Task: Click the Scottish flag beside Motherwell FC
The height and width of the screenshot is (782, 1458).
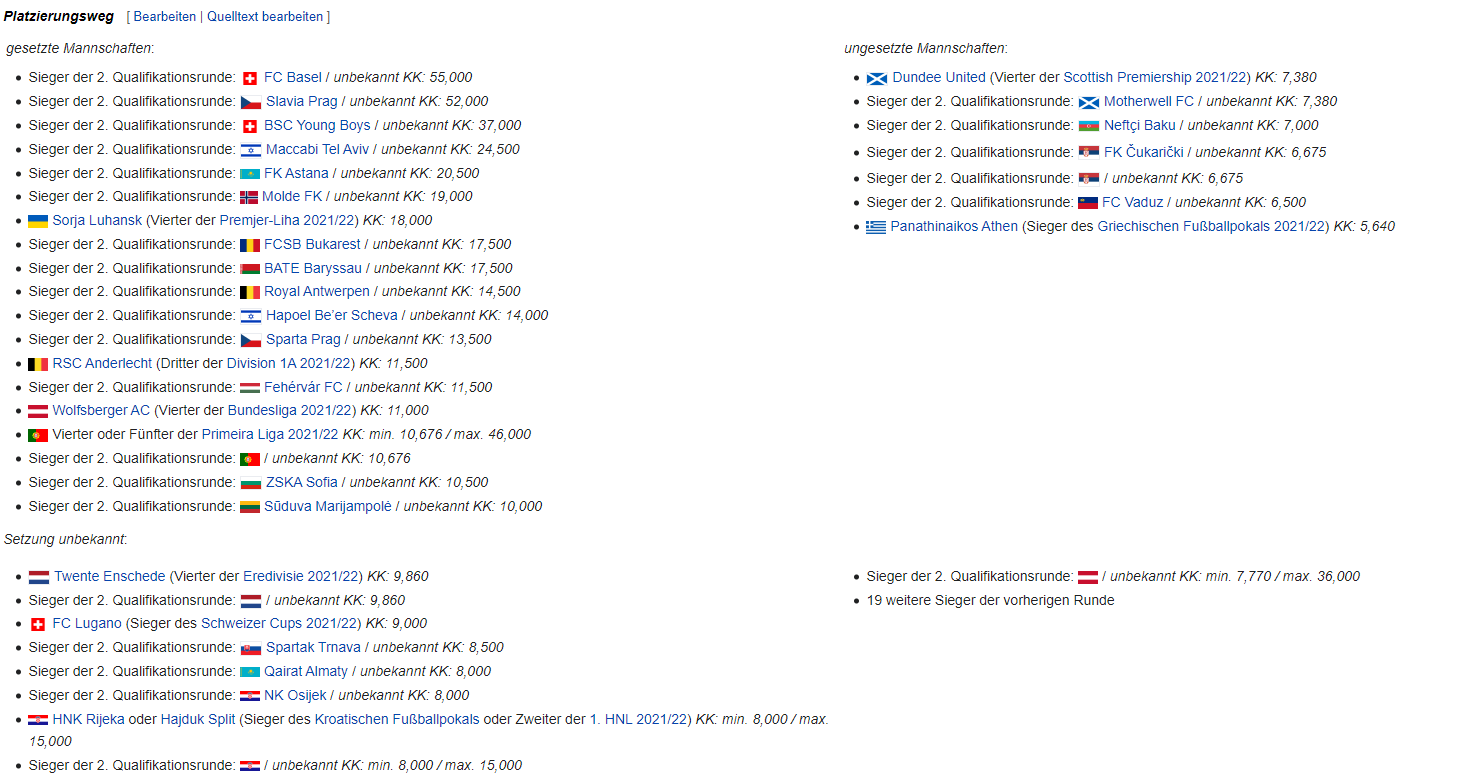Action: (1089, 102)
